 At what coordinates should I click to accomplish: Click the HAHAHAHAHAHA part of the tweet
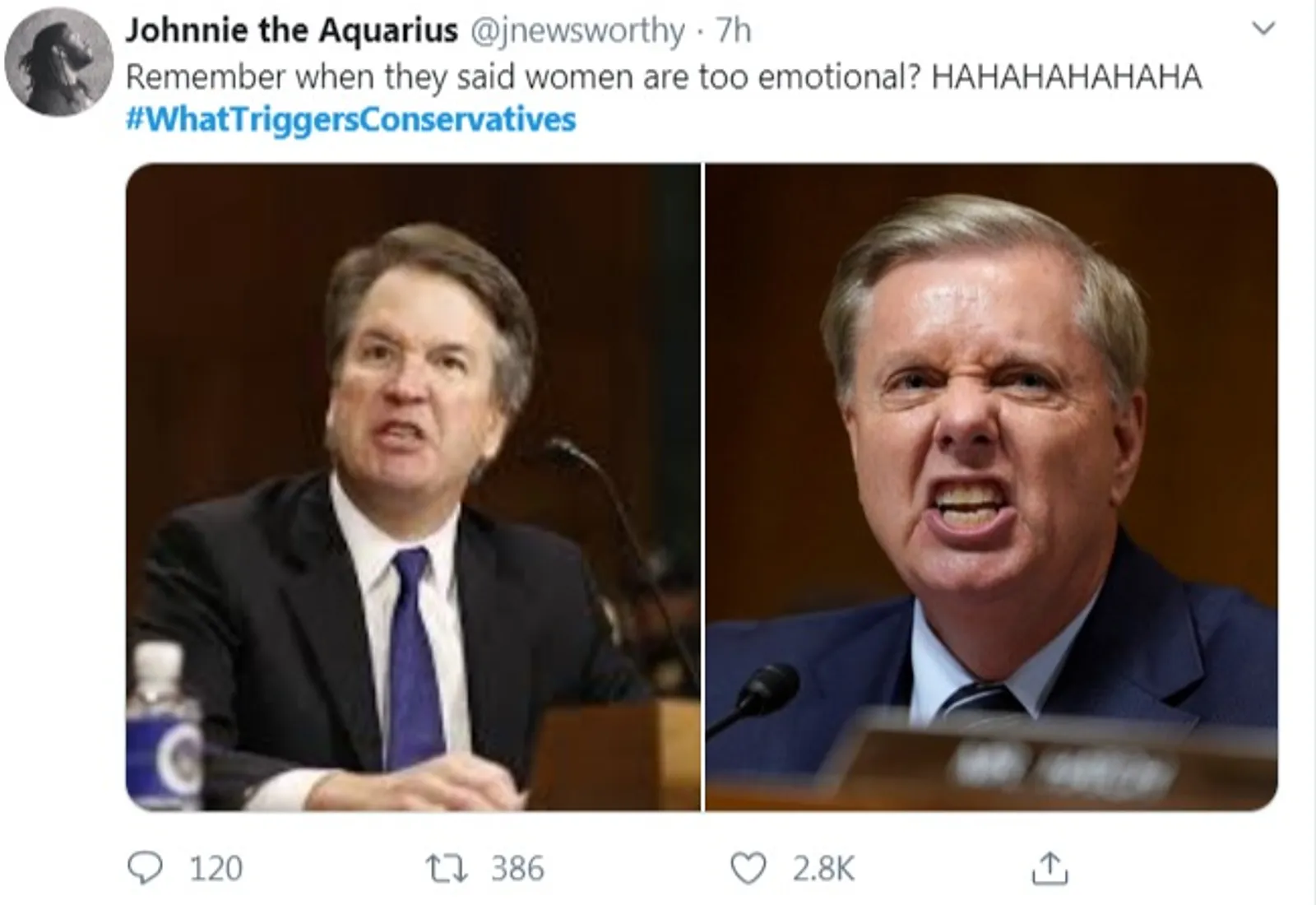1066,77
